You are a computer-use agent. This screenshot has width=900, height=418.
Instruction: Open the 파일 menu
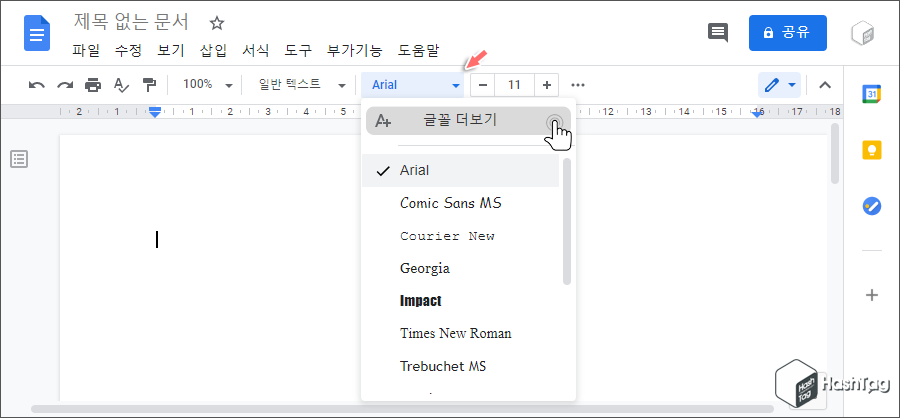[86, 51]
